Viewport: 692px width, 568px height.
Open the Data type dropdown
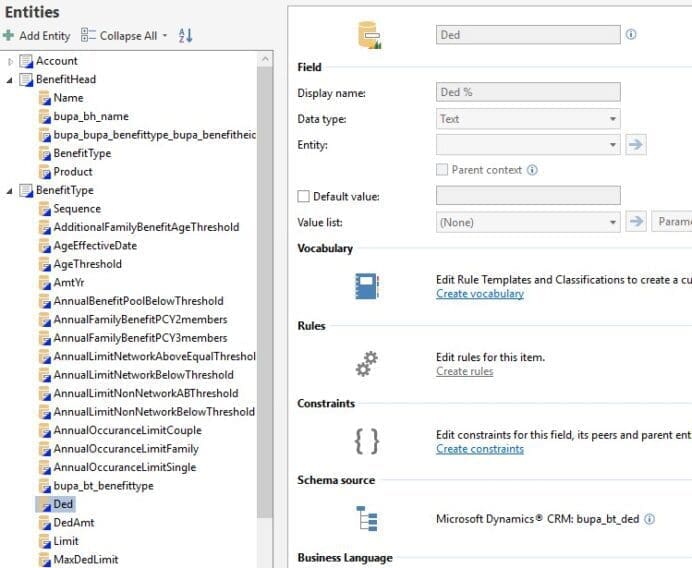[528, 119]
